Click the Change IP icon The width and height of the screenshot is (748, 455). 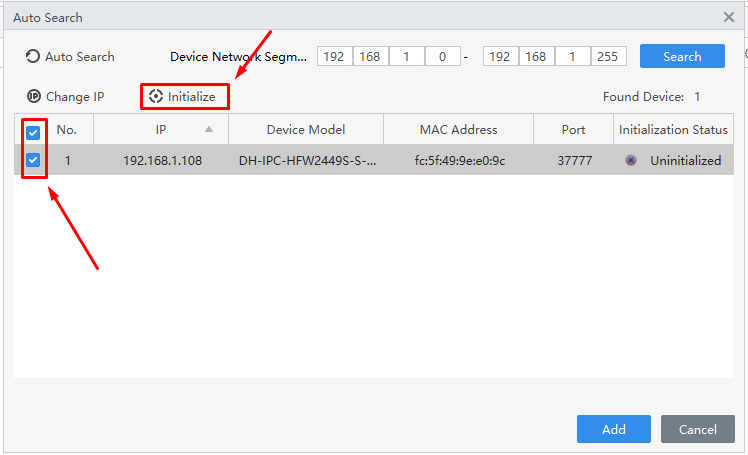point(34,96)
